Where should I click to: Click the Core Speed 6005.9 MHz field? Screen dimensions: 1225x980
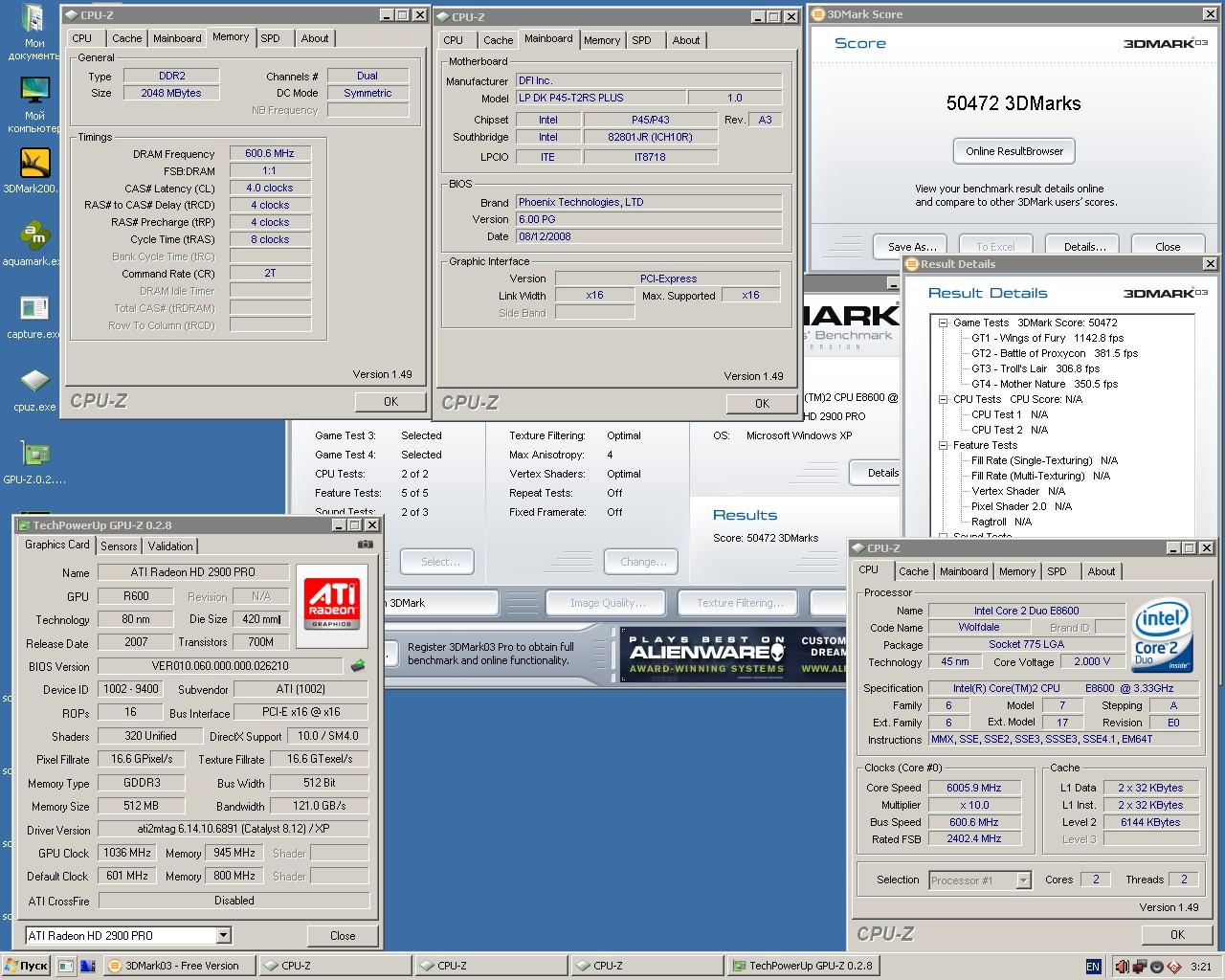point(974,788)
